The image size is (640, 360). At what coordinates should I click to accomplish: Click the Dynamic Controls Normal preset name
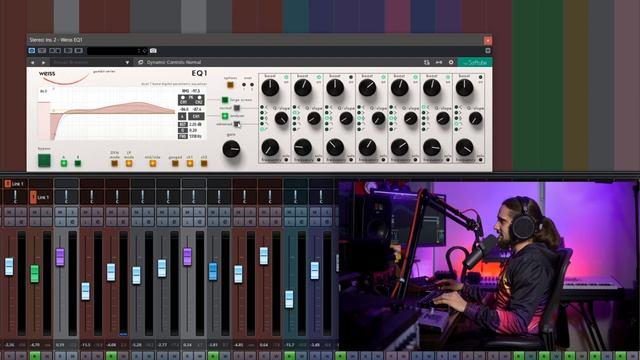click(x=174, y=62)
